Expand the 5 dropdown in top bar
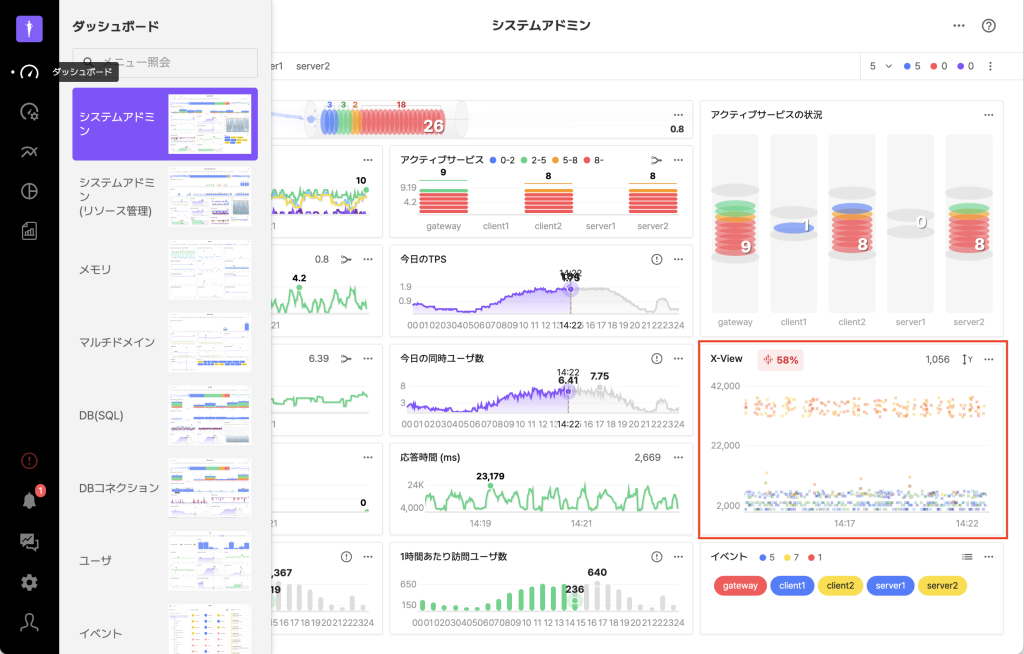The height and width of the screenshot is (654, 1024). pyautogui.click(x=880, y=66)
